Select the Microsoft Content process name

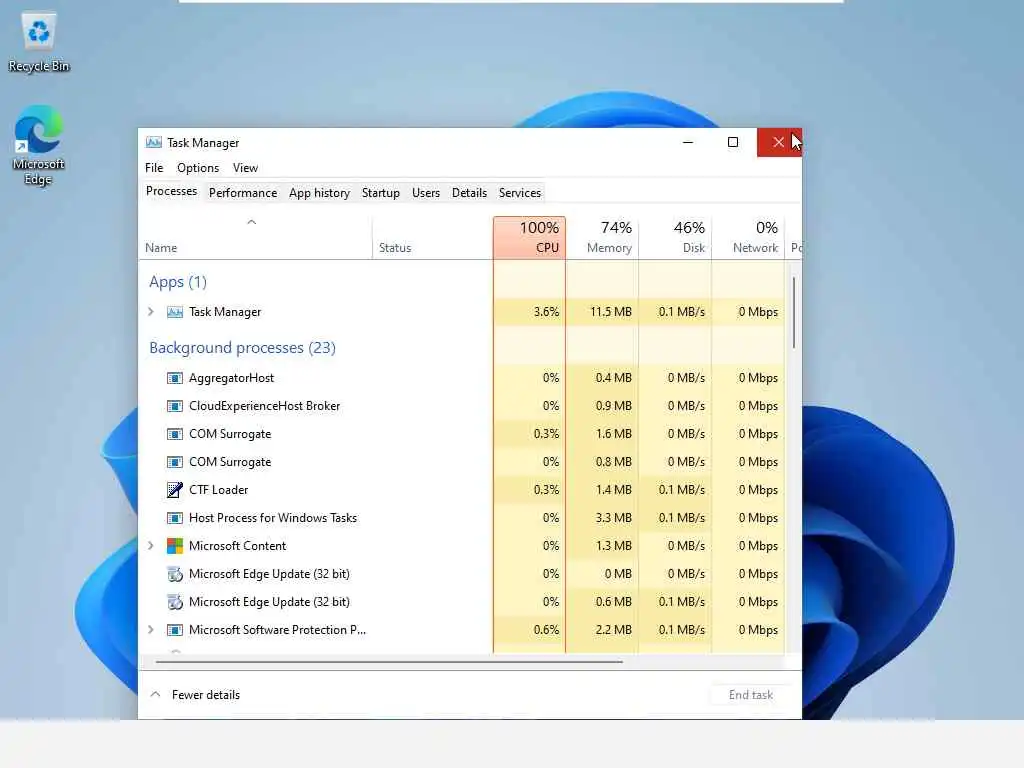coord(237,546)
